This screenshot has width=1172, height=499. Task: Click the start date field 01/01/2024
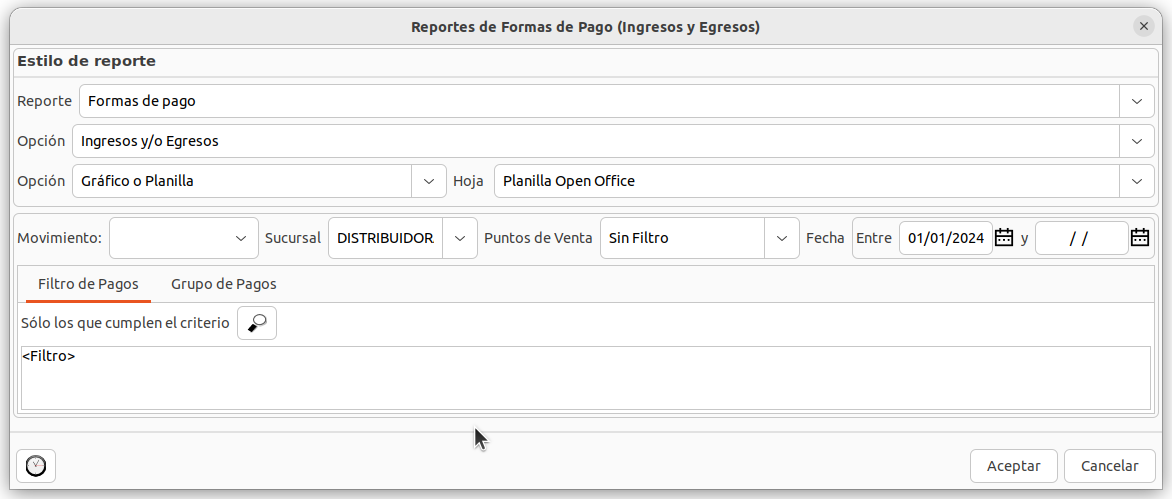point(945,238)
